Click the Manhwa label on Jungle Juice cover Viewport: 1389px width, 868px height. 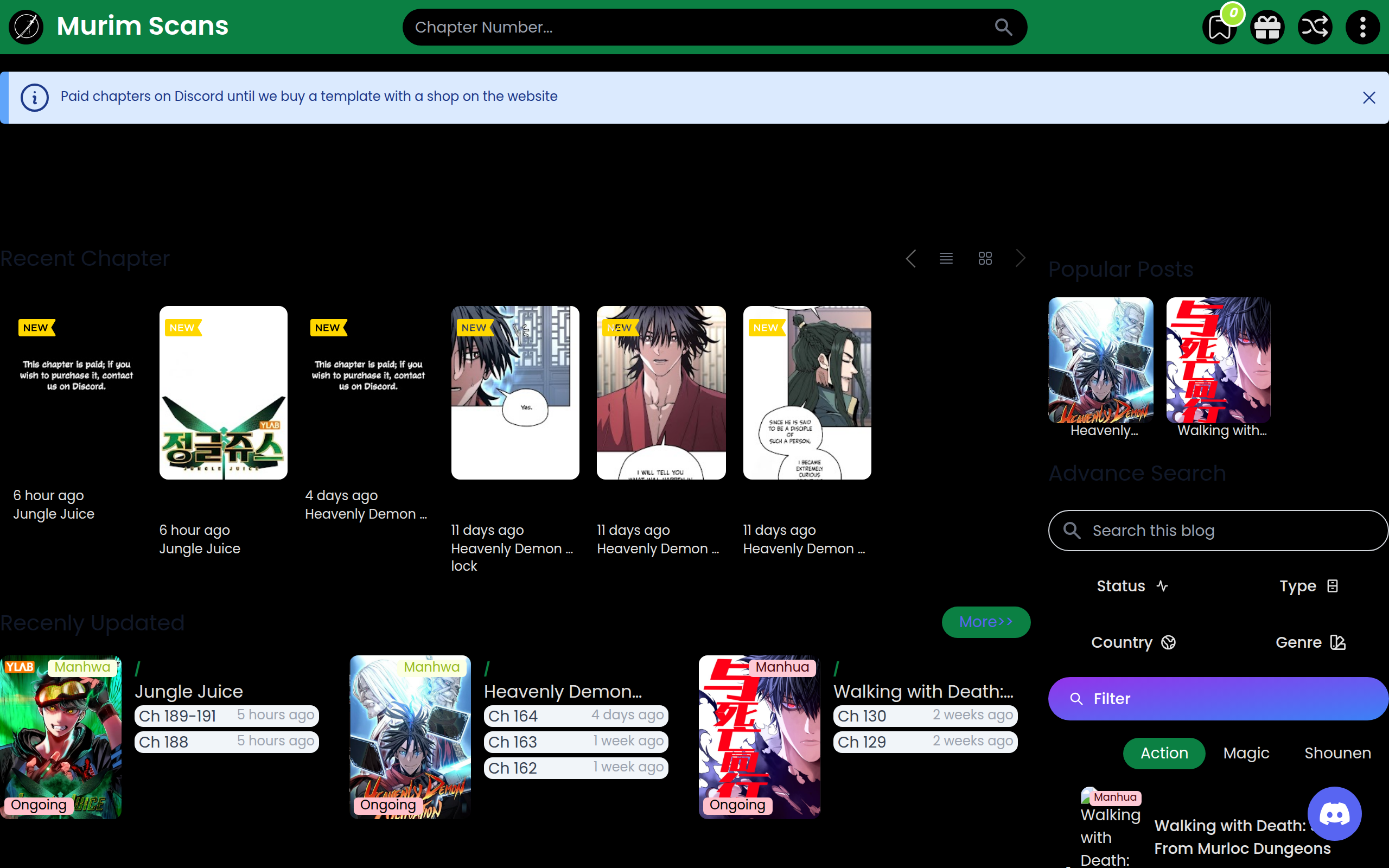(82, 667)
